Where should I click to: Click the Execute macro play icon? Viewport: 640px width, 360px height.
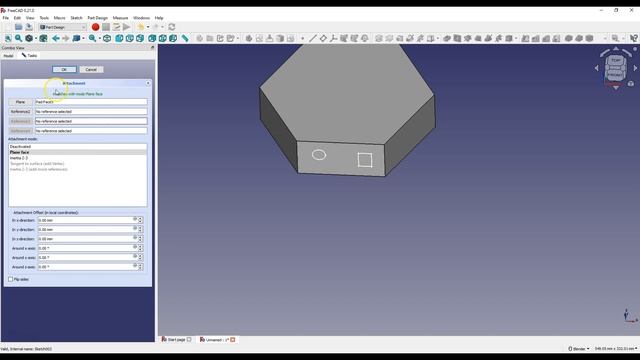click(127, 27)
